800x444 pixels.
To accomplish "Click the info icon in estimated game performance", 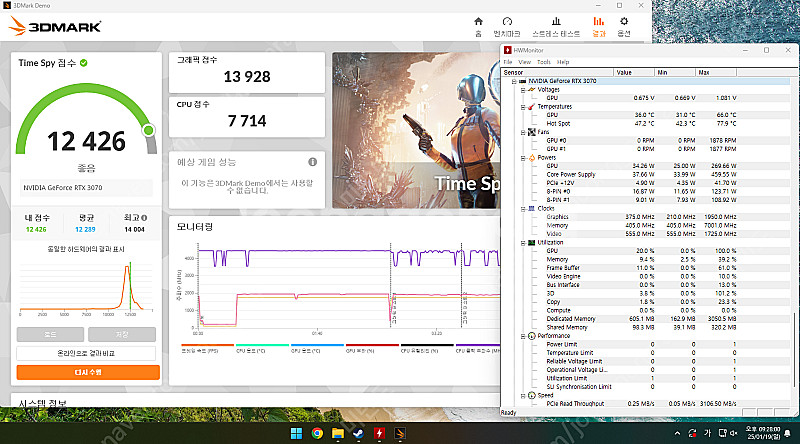I will pyautogui.click(x=312, y=162).
